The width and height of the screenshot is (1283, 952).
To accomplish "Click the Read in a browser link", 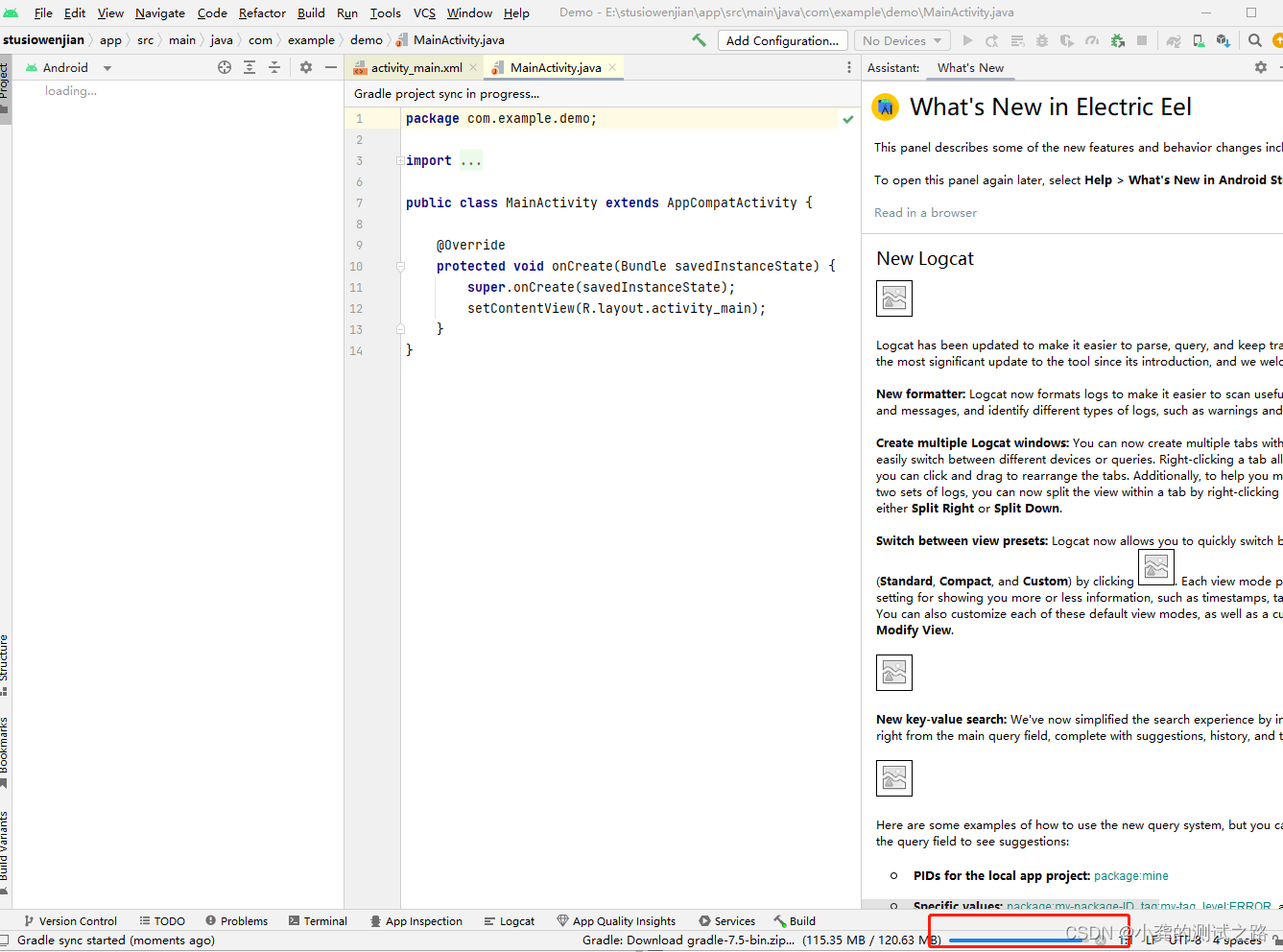I will (925, 213).
